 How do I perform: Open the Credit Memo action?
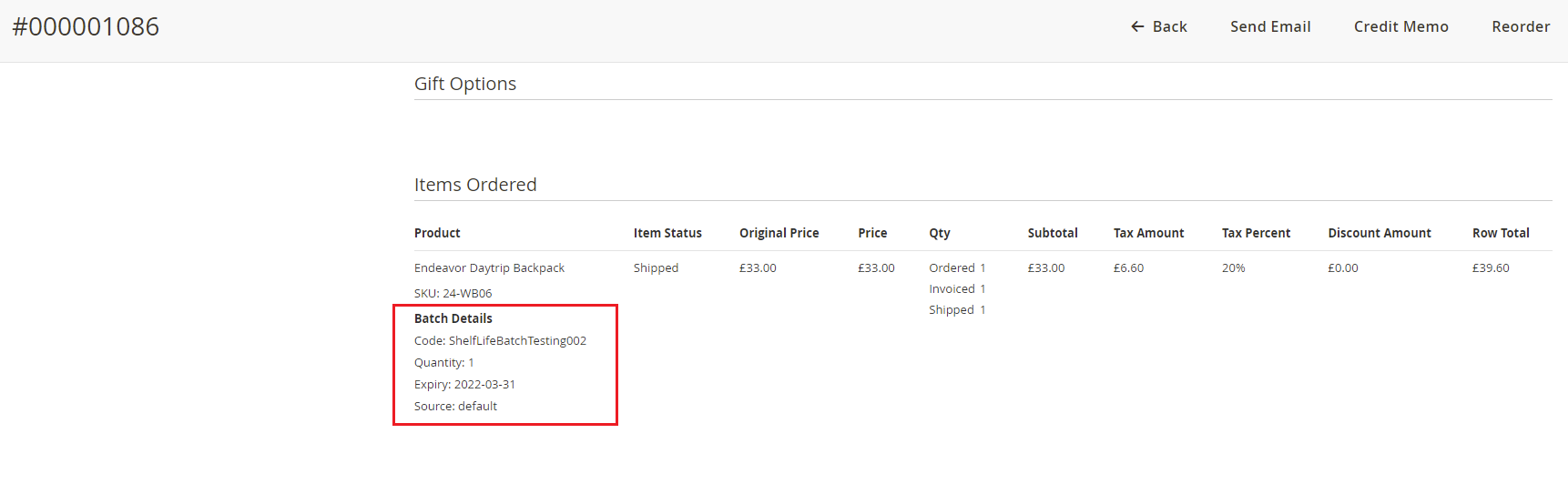click(x=1400, y=27)
